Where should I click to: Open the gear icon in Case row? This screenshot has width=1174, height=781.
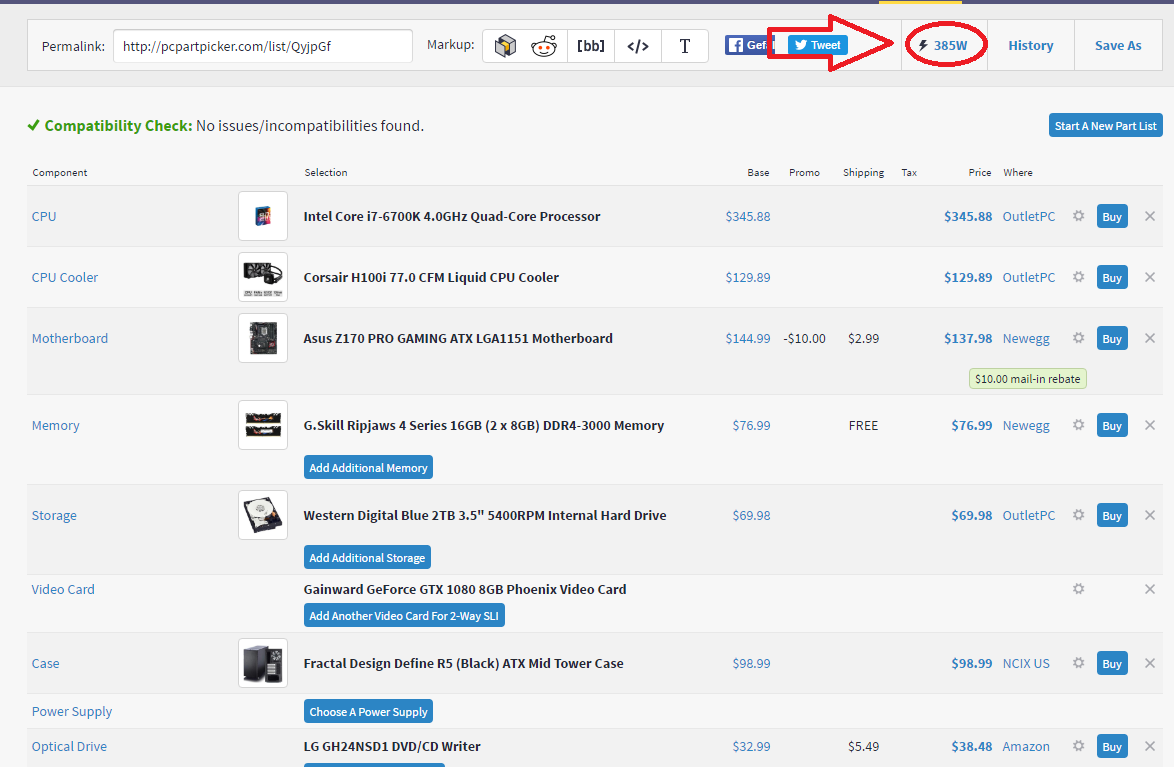click(1078, 663)
